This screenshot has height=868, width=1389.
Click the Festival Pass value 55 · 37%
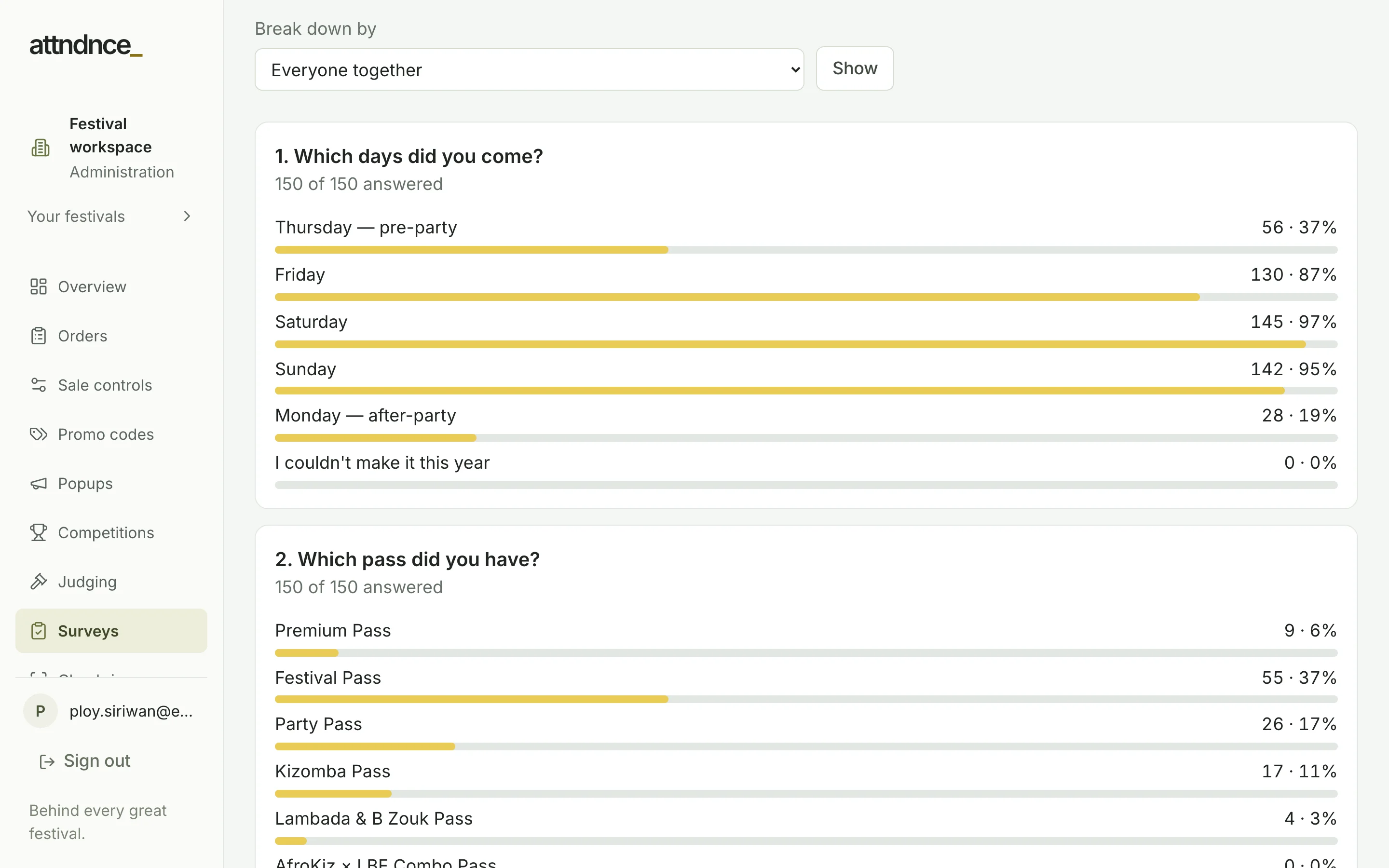pos(1299,678)
